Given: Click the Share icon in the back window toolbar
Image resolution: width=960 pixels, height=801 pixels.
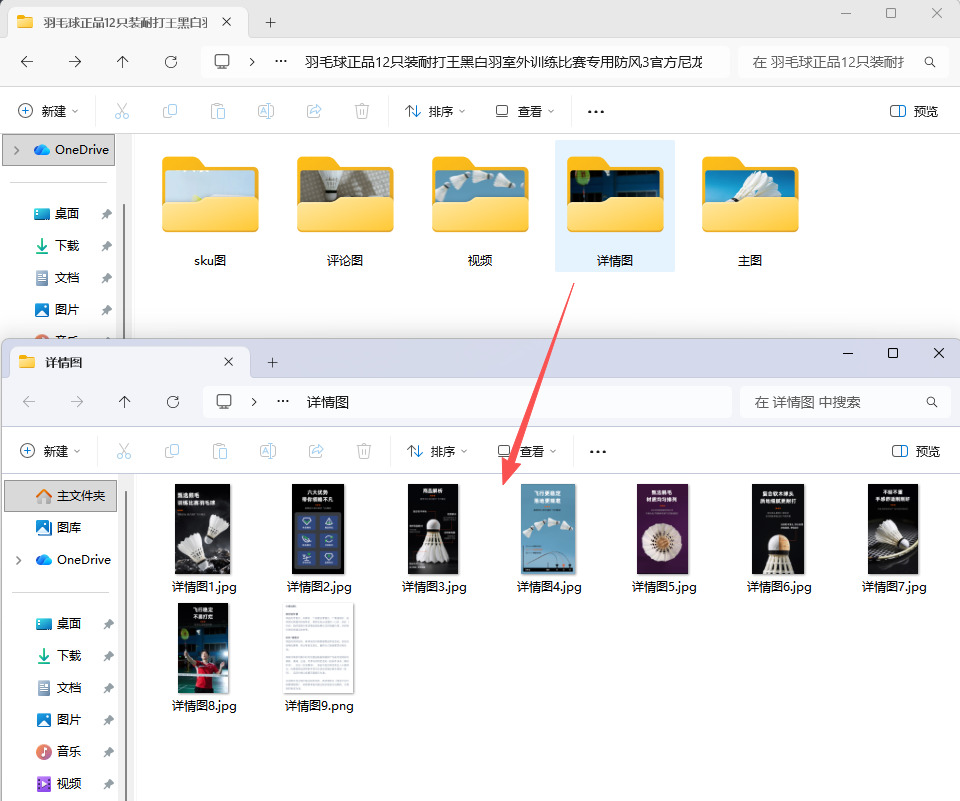Looking at the screenshot, I should click(314, 111).
